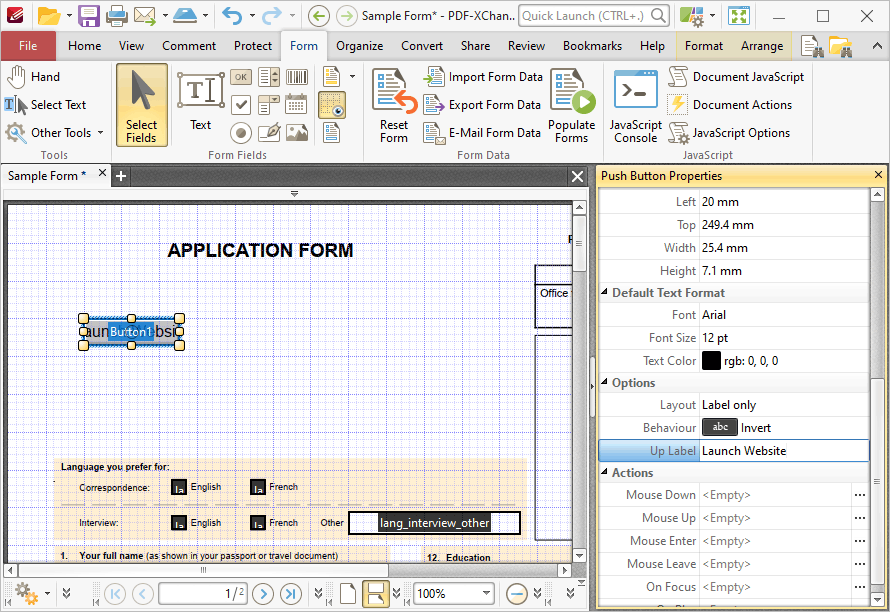890x612 pixels.
Task: Select the Digital Signature field tool
Action: 269,133
